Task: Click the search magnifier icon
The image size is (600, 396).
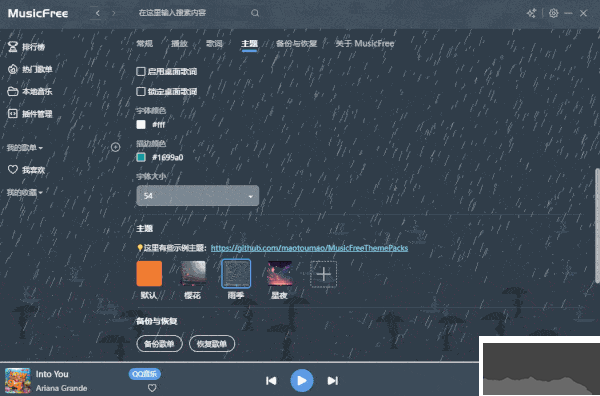Action: click(x=255, y=13)
